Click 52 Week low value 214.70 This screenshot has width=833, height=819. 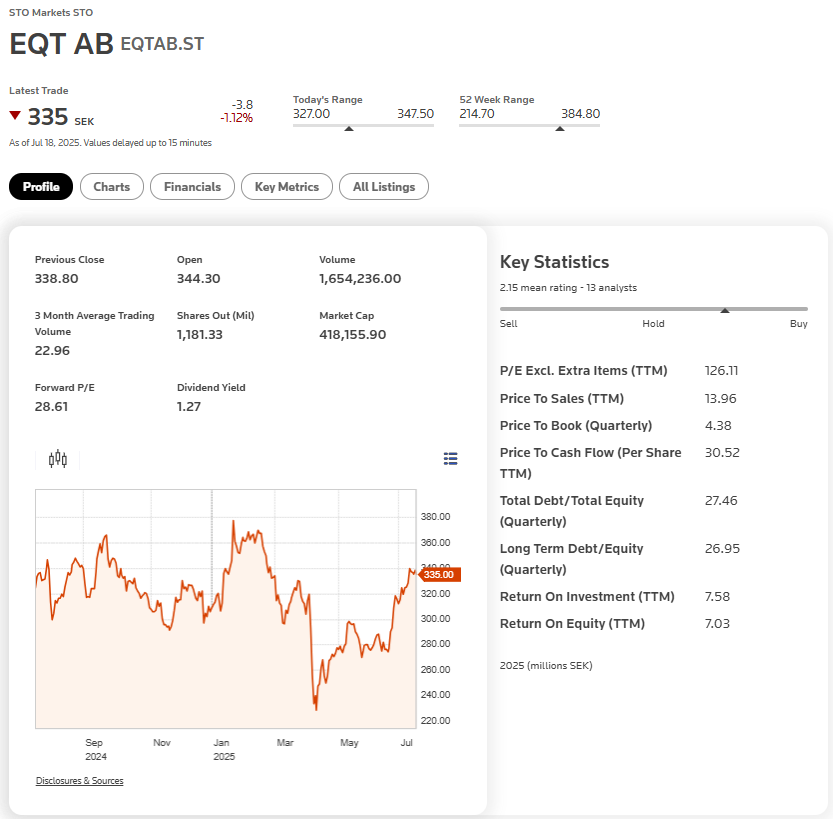[x=477, y=114]
